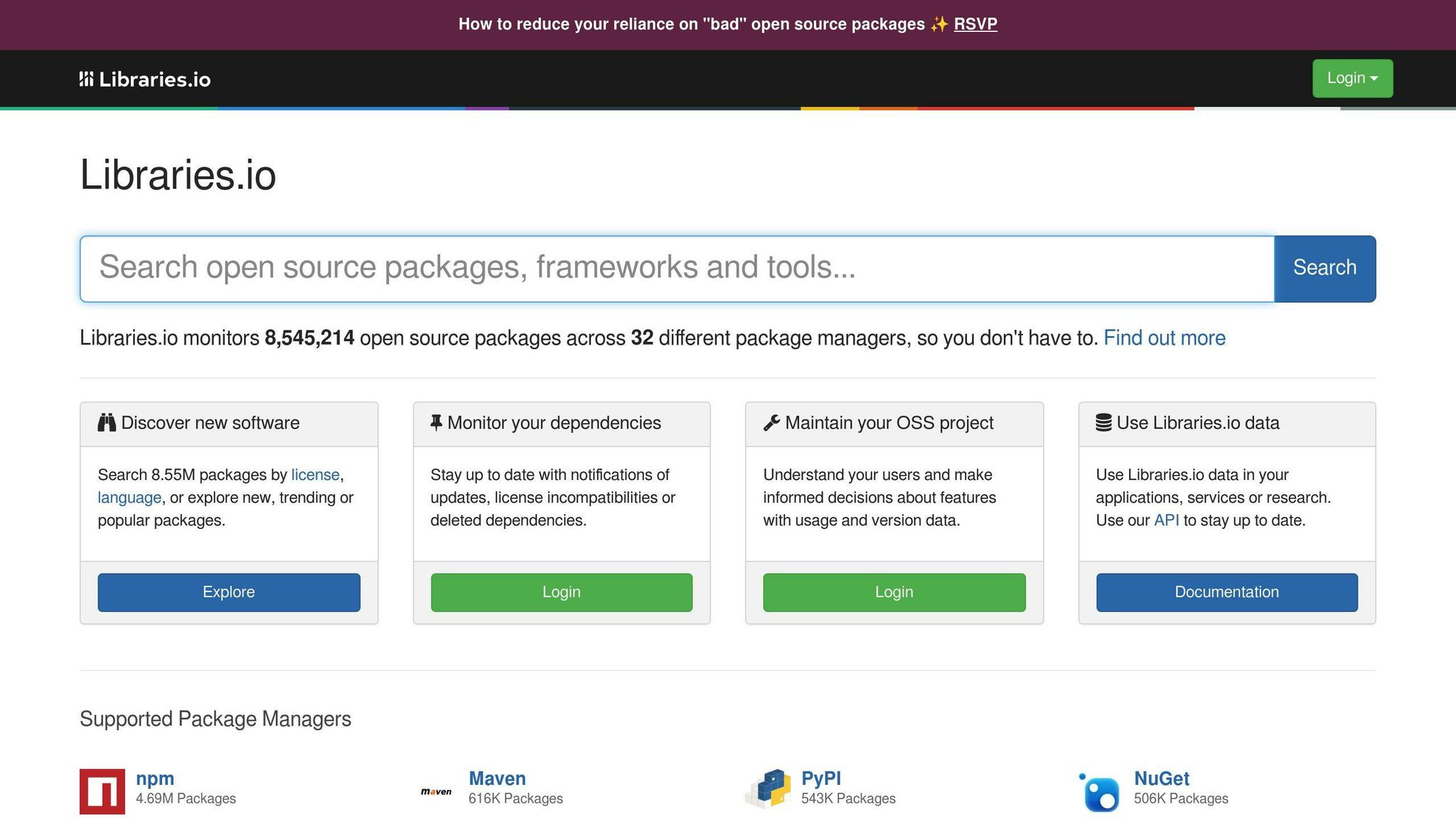Click the wrench icon on Maintain your OSS project
The width and height of the screenshot is (1456, 819).
coord(771,422)
